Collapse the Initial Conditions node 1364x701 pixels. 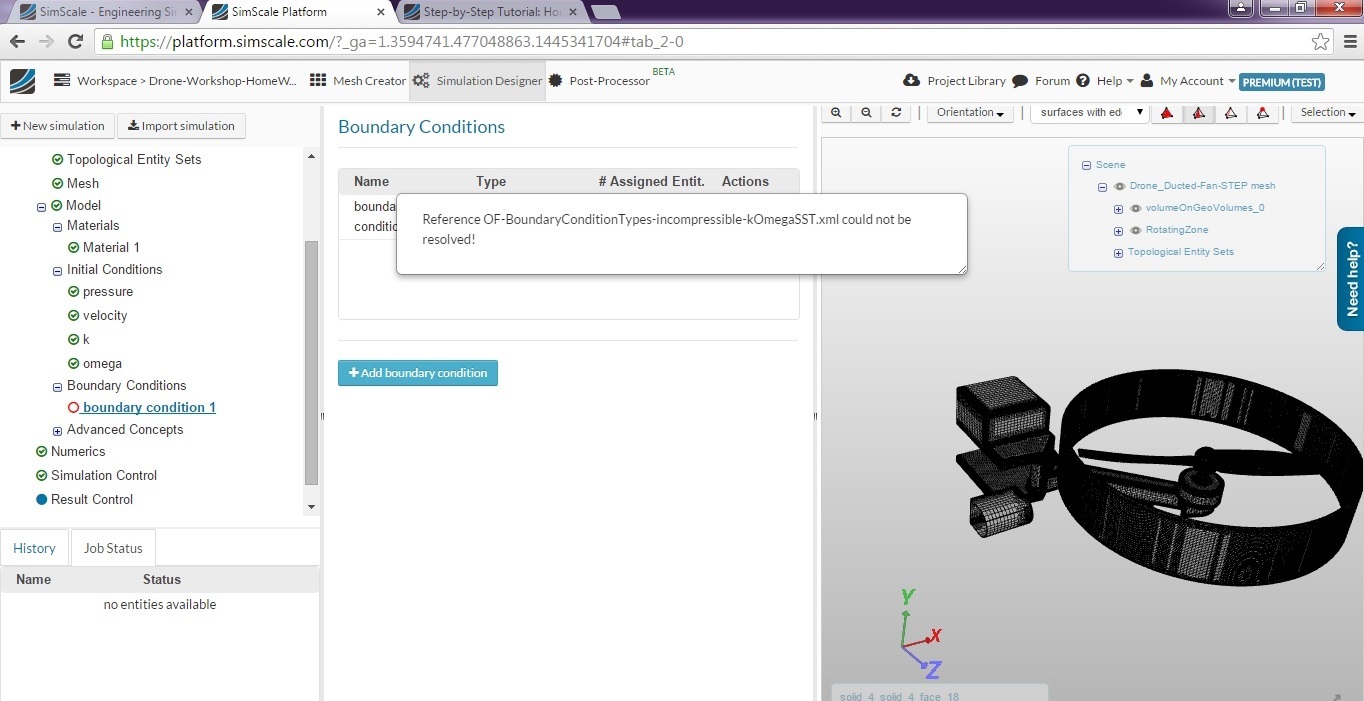[x=57, y=271]
